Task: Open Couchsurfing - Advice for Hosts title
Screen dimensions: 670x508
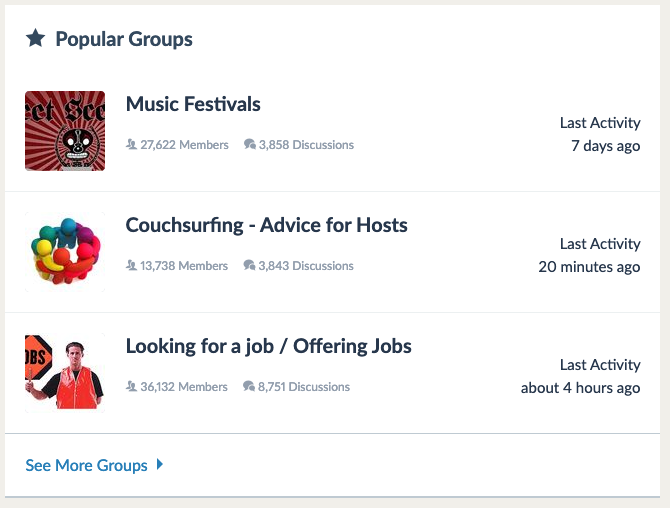Action: pos(267,225)
